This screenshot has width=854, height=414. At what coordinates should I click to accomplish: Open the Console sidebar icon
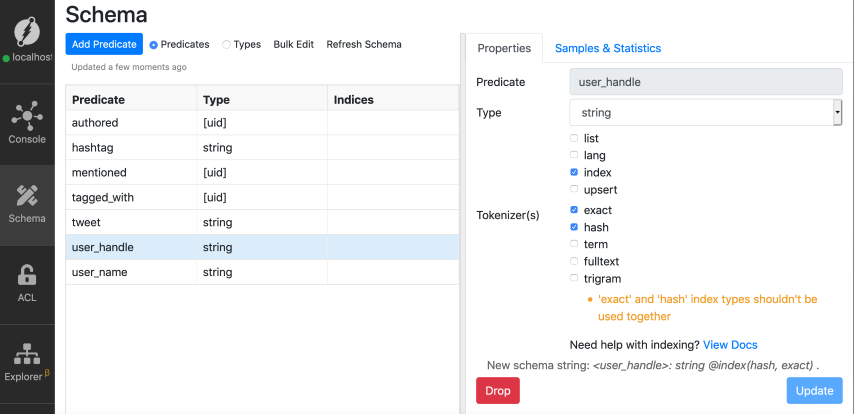pos(27,116)
